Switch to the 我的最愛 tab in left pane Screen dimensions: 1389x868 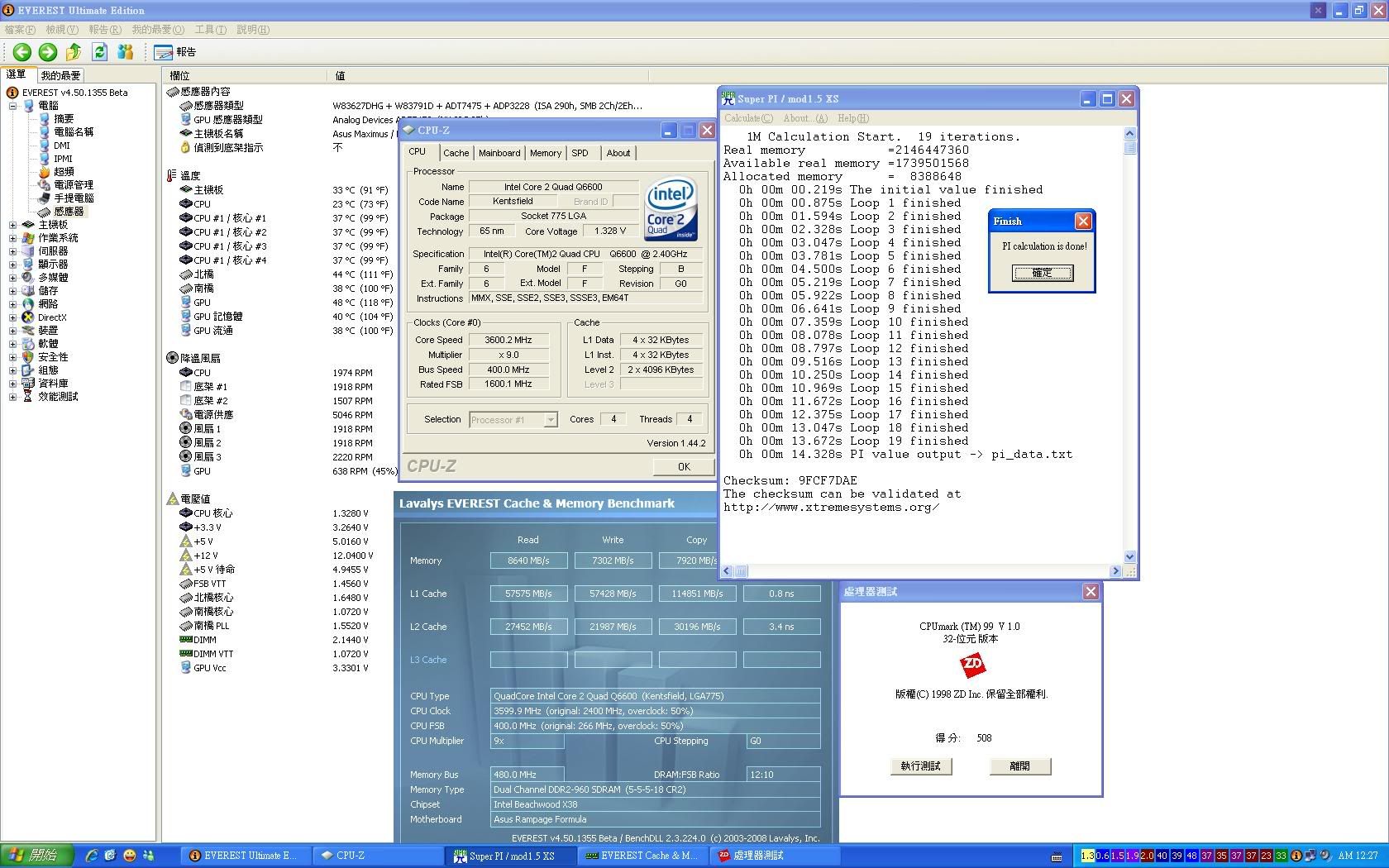[x=60, y=75]
